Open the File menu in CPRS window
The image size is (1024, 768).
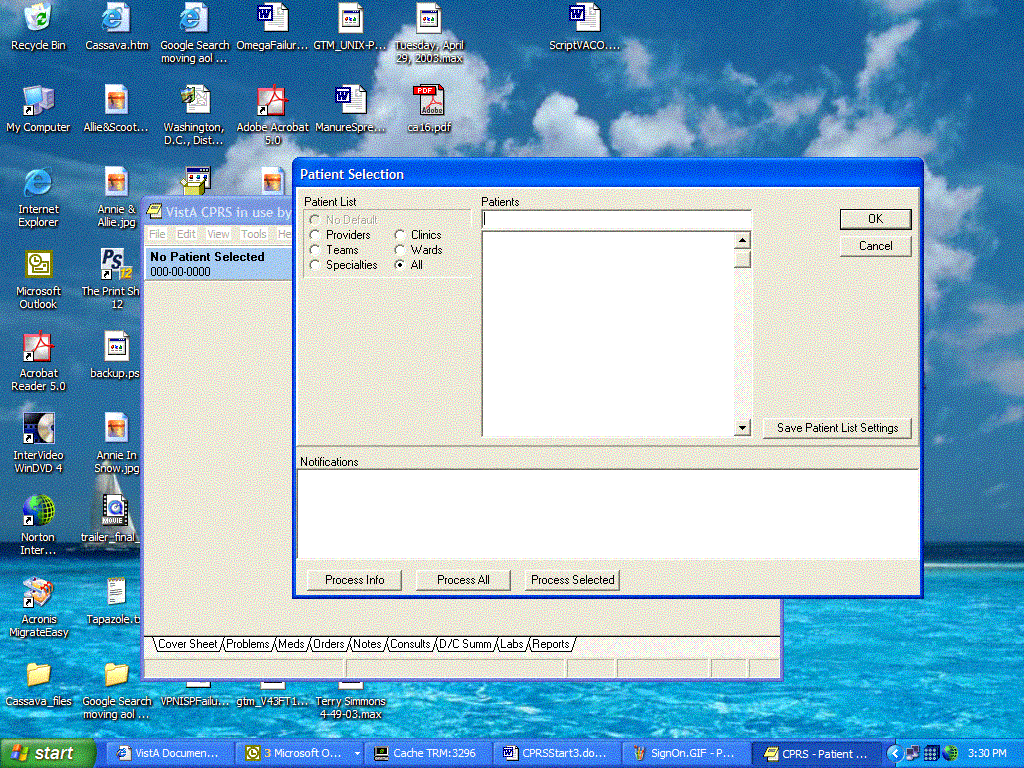pyautogui.click(x=157, y=234)
